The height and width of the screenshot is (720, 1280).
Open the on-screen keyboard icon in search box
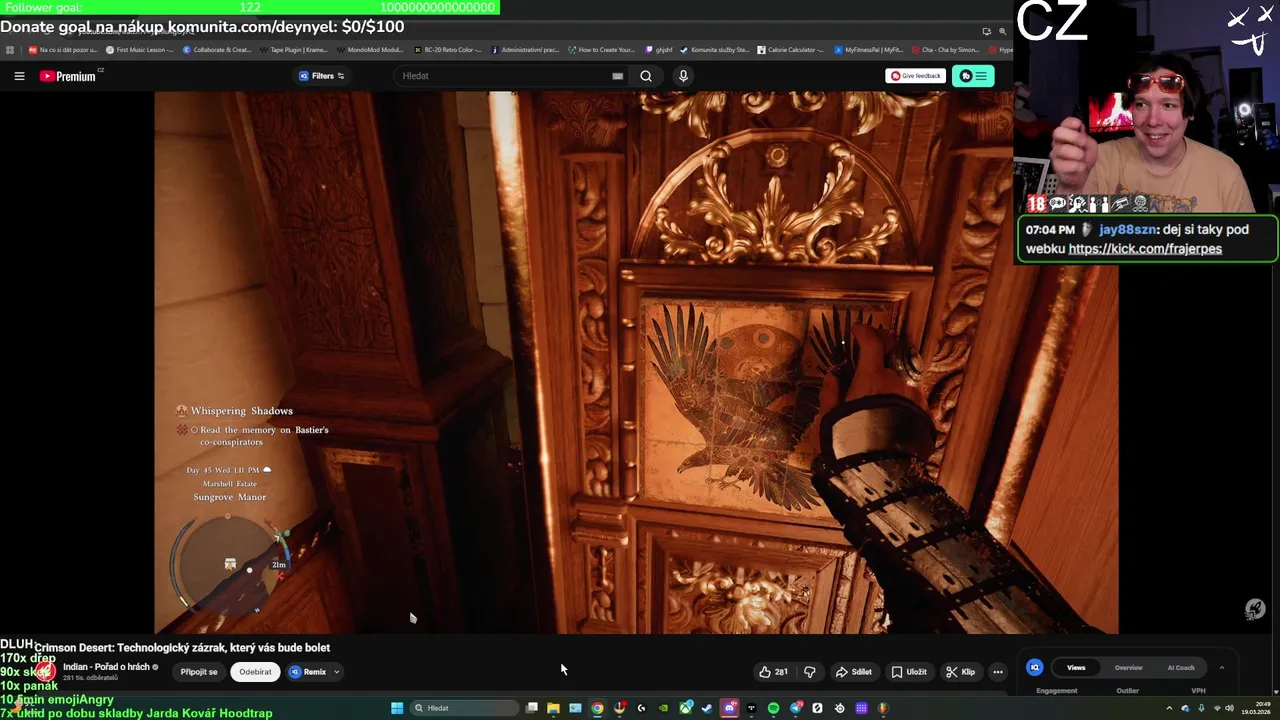click(618, 76)
